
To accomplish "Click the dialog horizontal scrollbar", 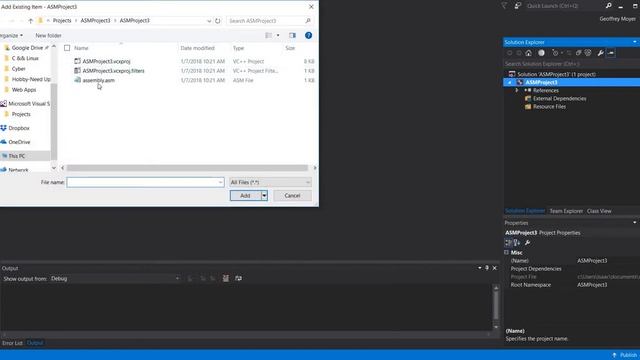I will coord(187,168).
